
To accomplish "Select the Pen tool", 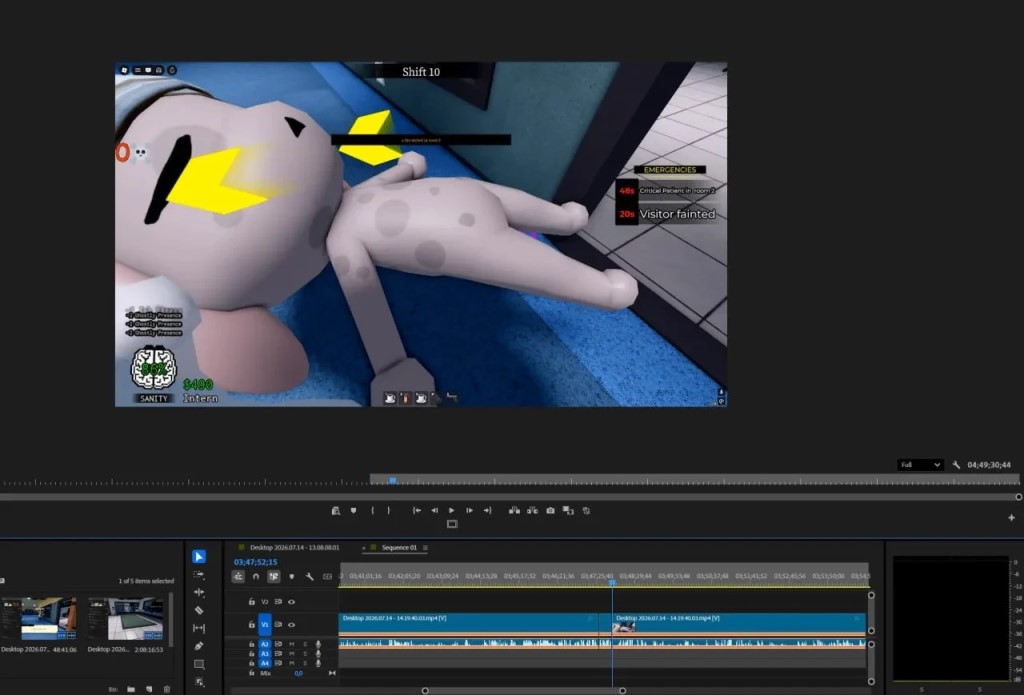I will 199,646.
